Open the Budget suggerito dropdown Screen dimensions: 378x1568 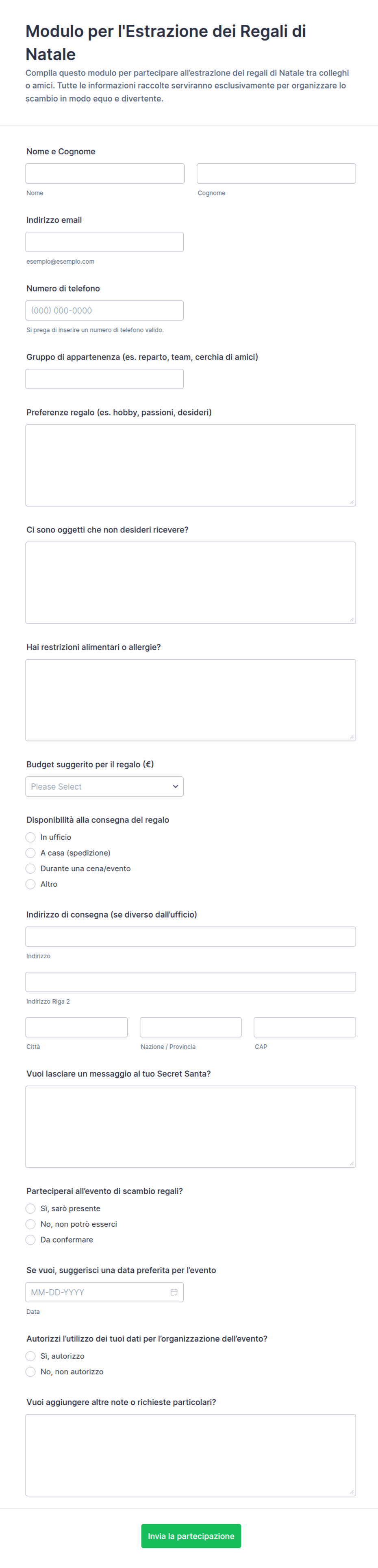(104, 786)
